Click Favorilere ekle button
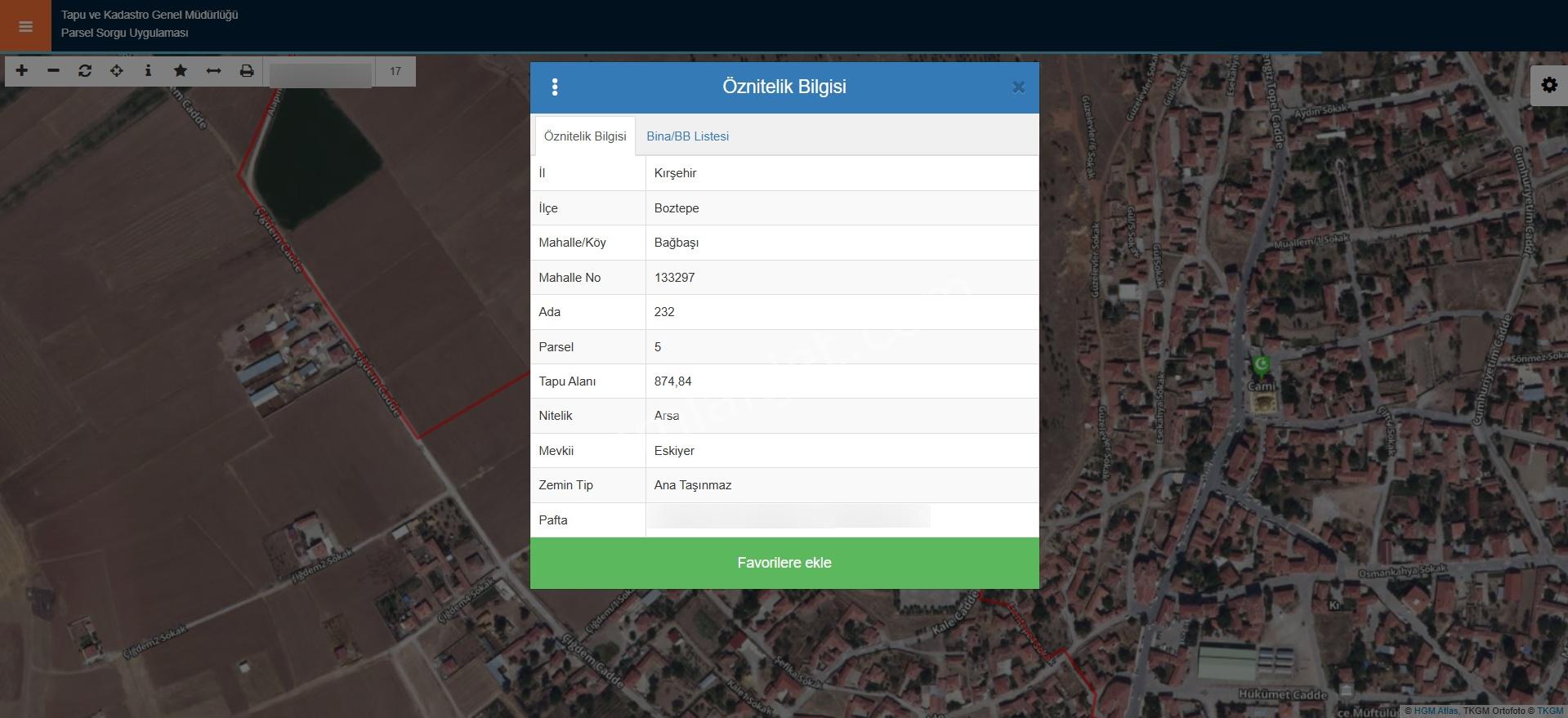 [784, 563]
